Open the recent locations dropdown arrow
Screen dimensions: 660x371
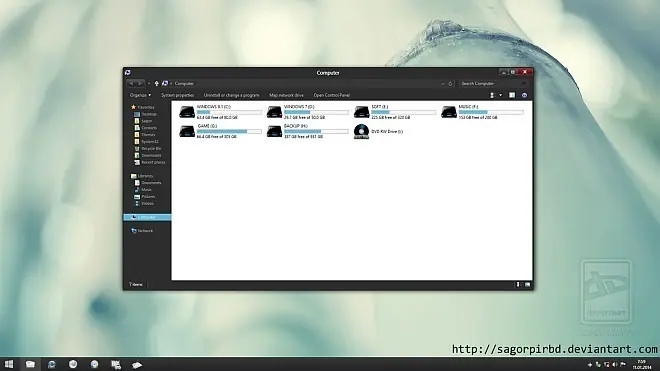pos(149,84)
